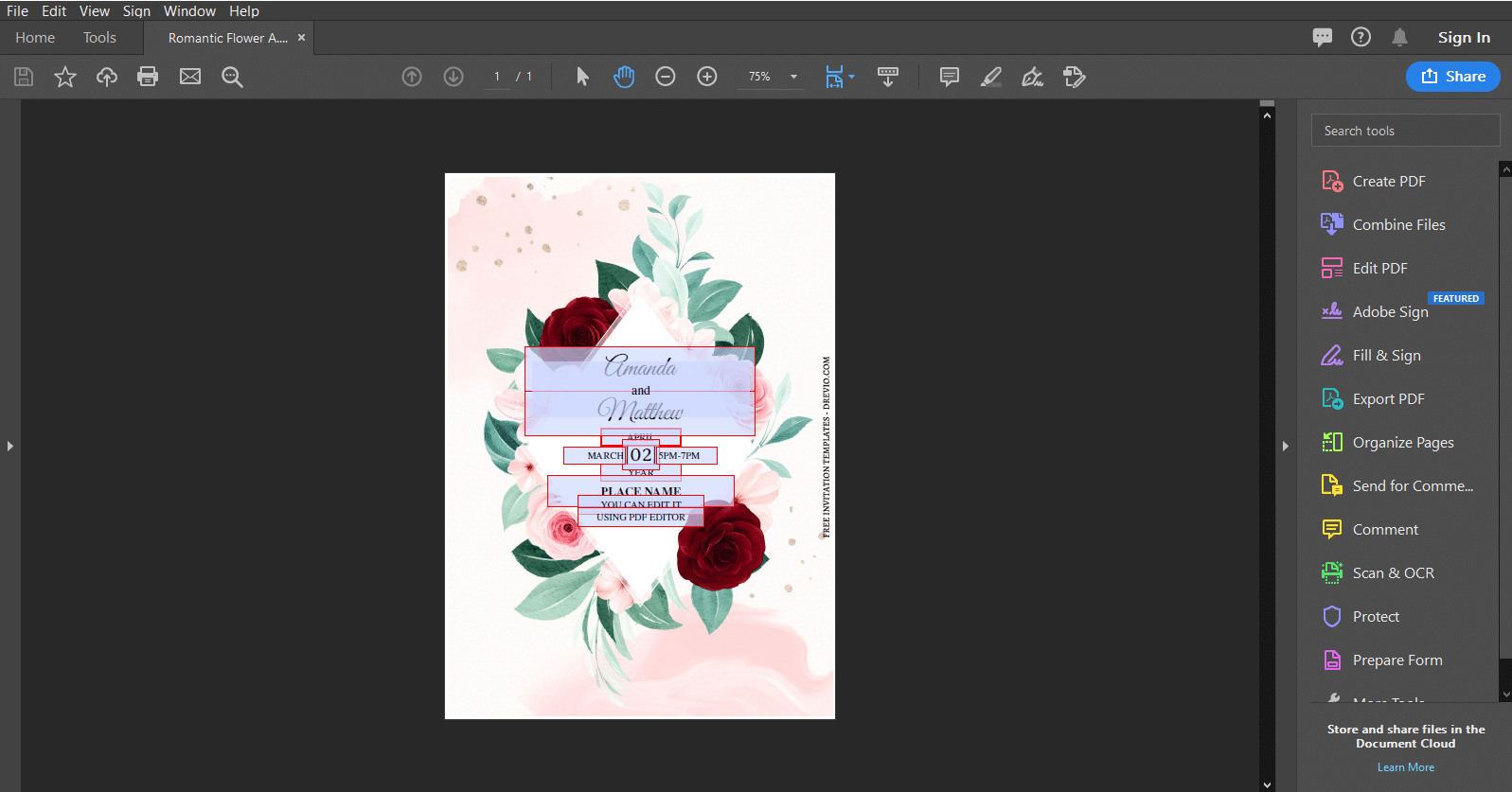Screen dimensions: 1512x792
Task: Click the blue Share button
Action: 1453,77
